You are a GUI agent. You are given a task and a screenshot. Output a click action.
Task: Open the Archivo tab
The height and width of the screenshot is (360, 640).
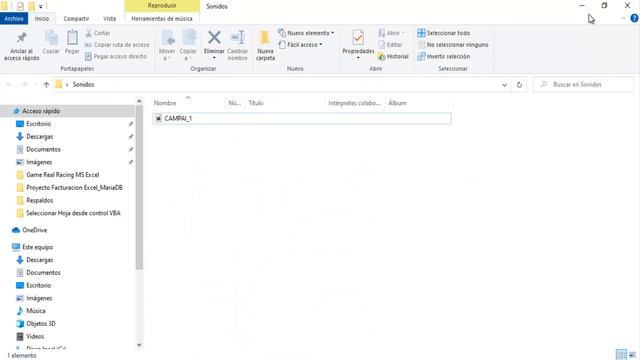pyautogui.click(x=14, y=18)
